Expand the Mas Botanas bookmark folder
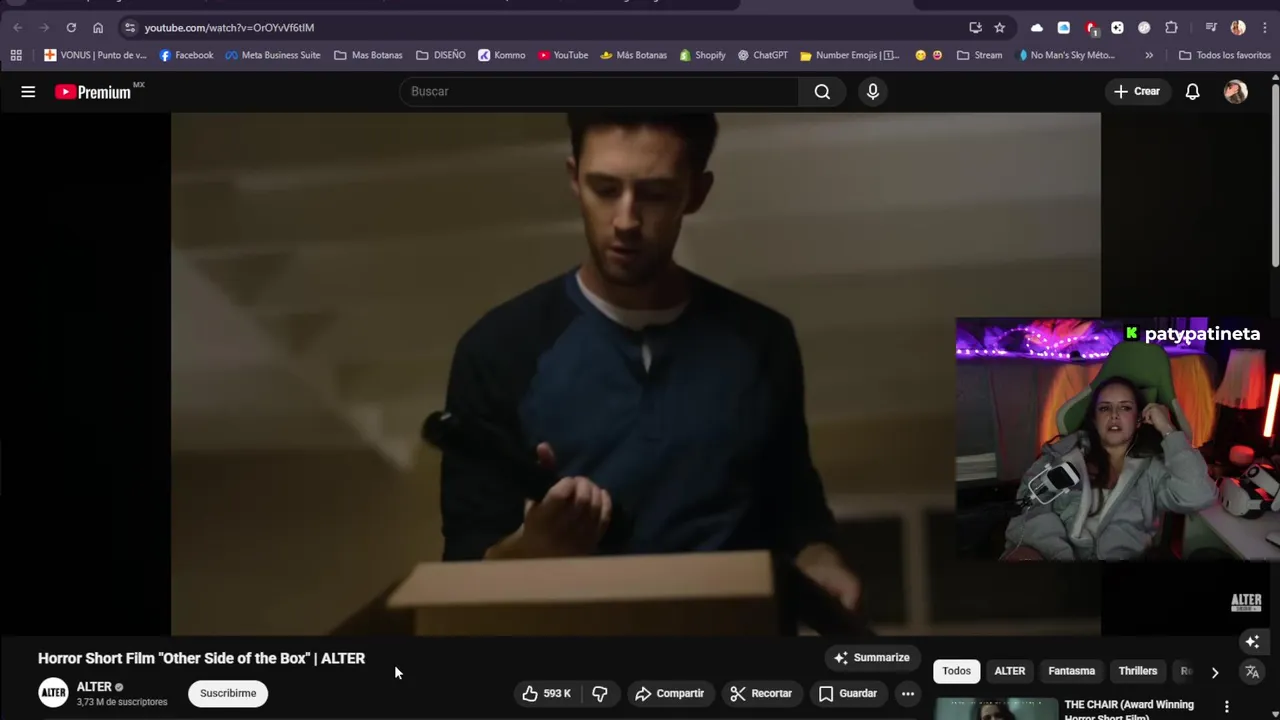This screenshot has width=1280, height=720. pyautogui.click(x=368, y=55)
